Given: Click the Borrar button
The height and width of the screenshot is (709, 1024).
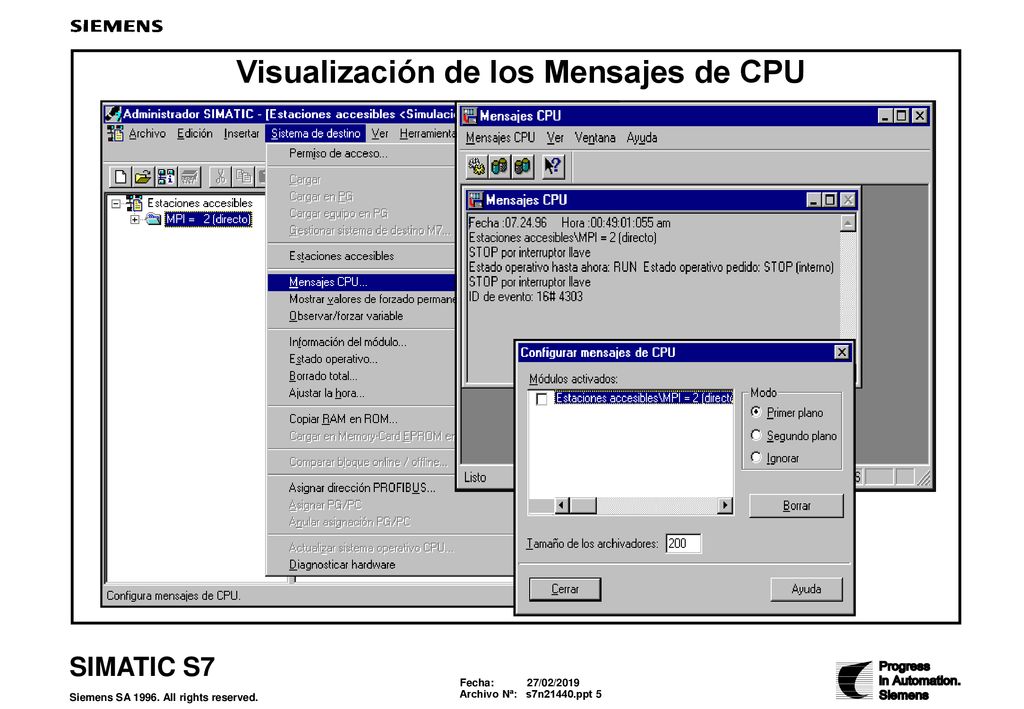Looking at the screenshot, I should click(x=796, y=506).
